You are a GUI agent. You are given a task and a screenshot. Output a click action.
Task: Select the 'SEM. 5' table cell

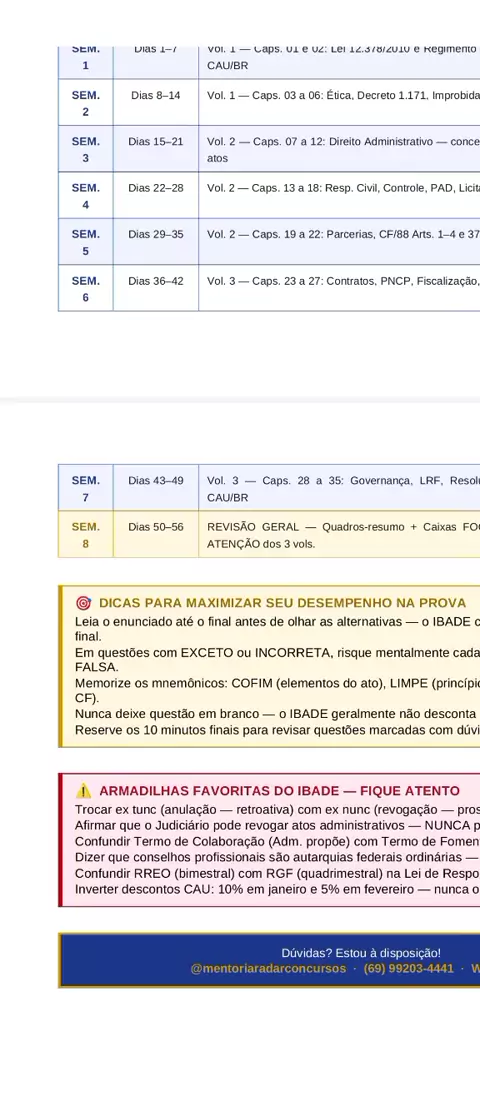(85, 243)
